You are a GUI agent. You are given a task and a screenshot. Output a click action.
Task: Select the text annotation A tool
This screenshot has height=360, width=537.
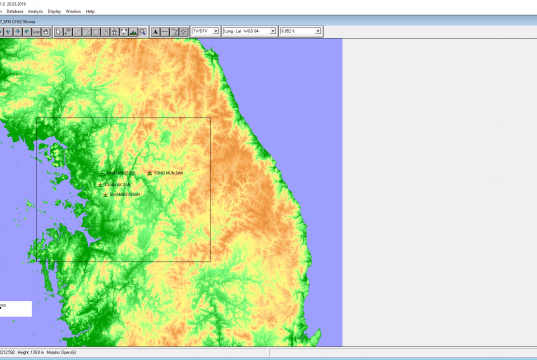pyautogui.click(x=155, y=32)
